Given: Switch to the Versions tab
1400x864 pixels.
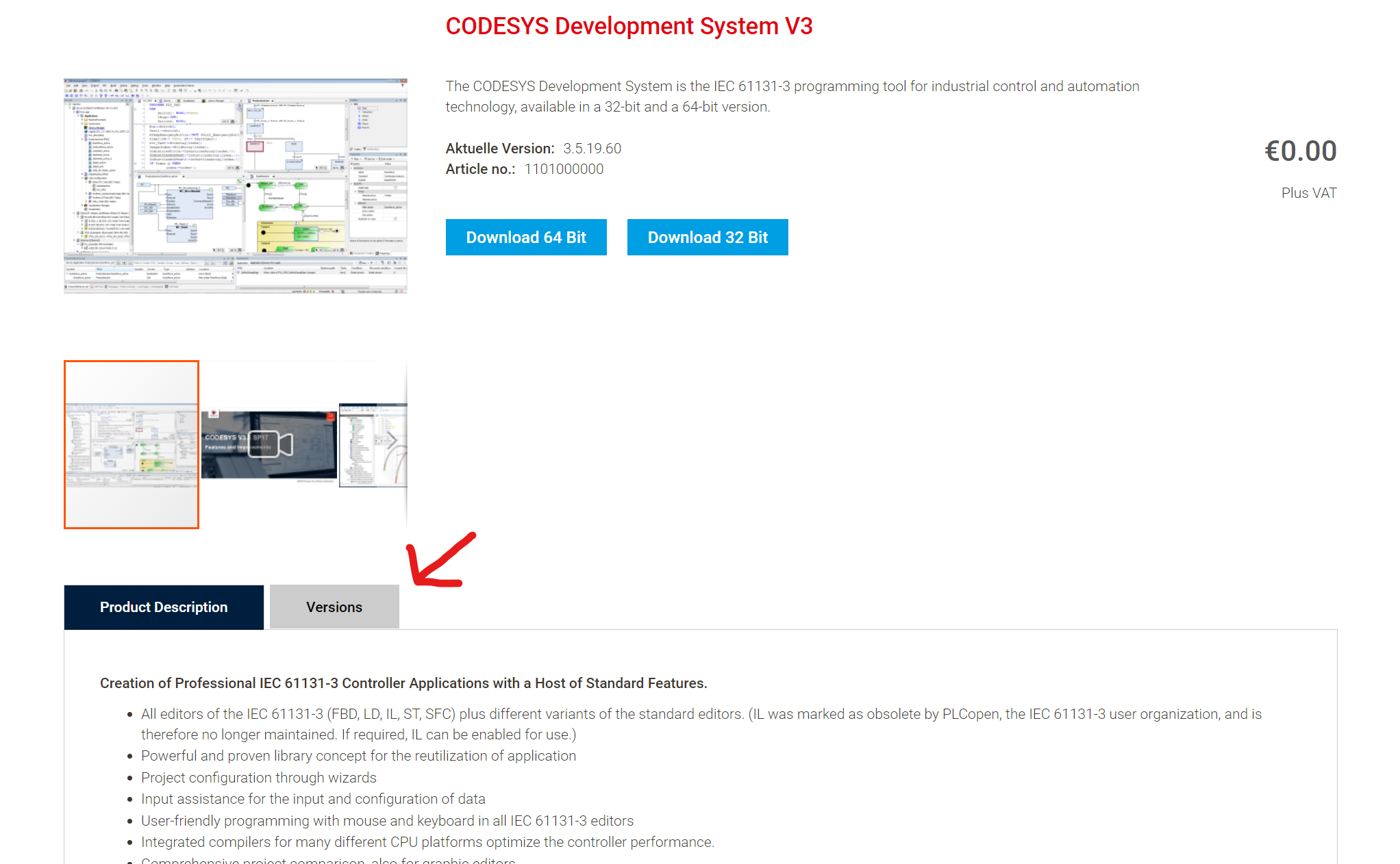Looking at the screenshot, I should click(334, 607).
